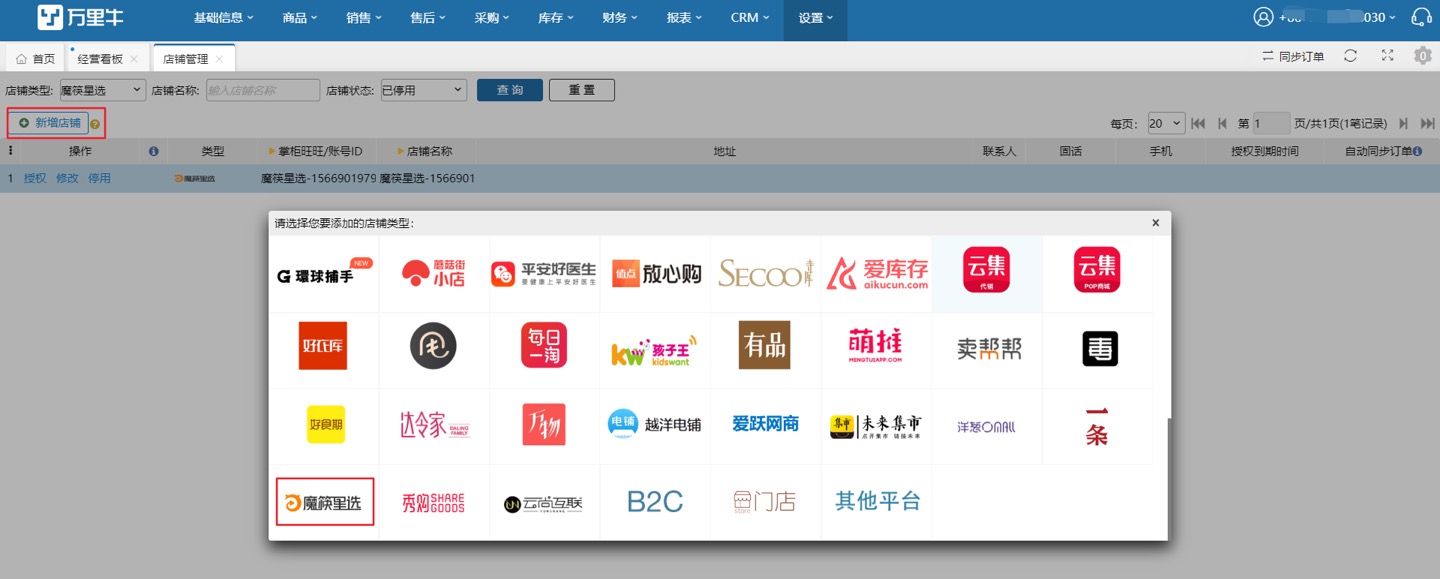Viewport: 1440px width, 579px height.
Task: Expand the 售后 menu
Action: (x=428, y=18)
